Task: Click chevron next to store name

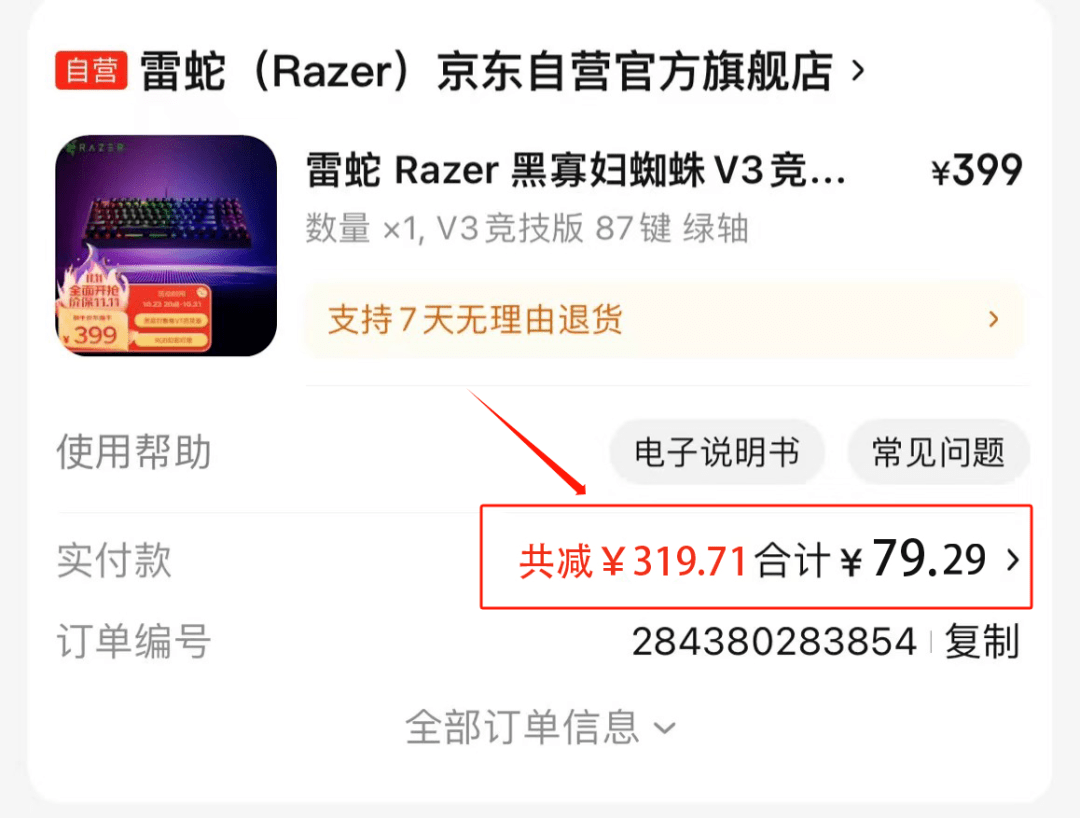Action: 858,70
